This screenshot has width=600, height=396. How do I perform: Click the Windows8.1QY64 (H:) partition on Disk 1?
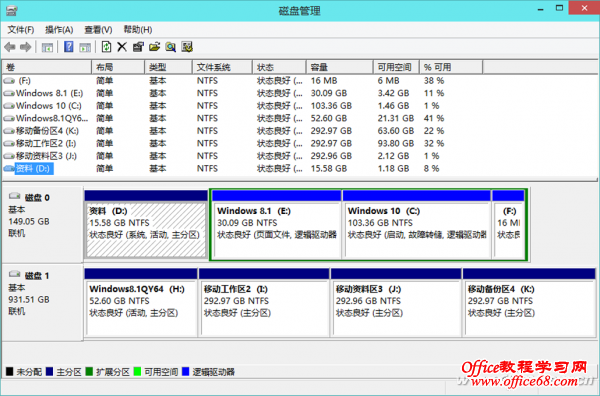coord(141,302)
